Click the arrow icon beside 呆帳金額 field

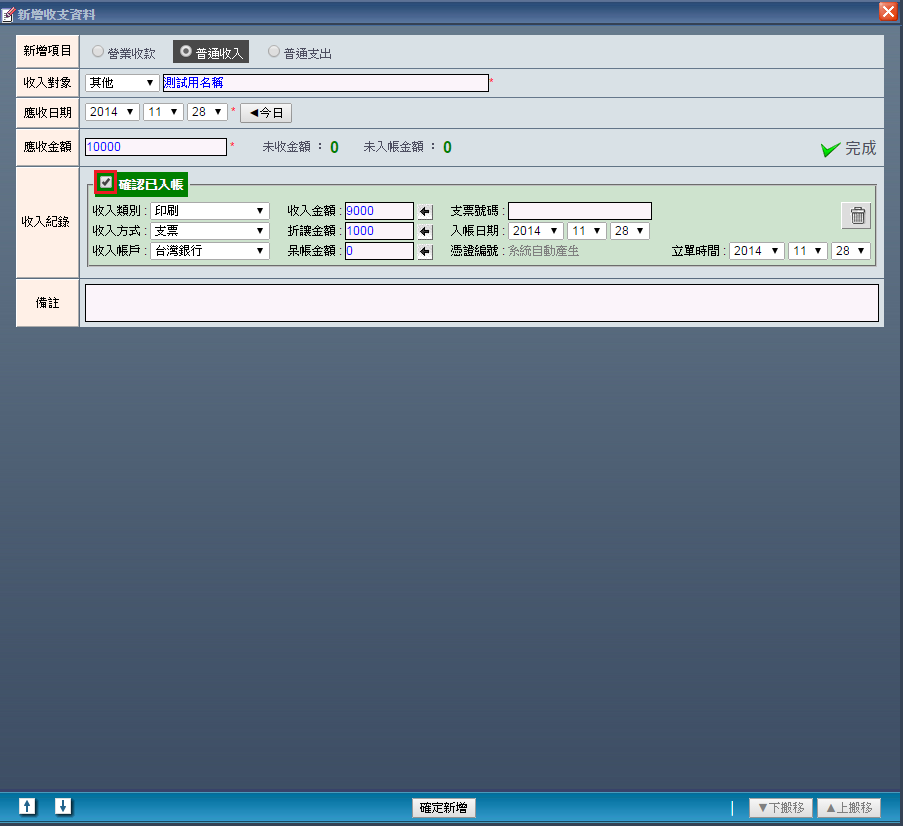pyautogui.click(x=425, y=251)
